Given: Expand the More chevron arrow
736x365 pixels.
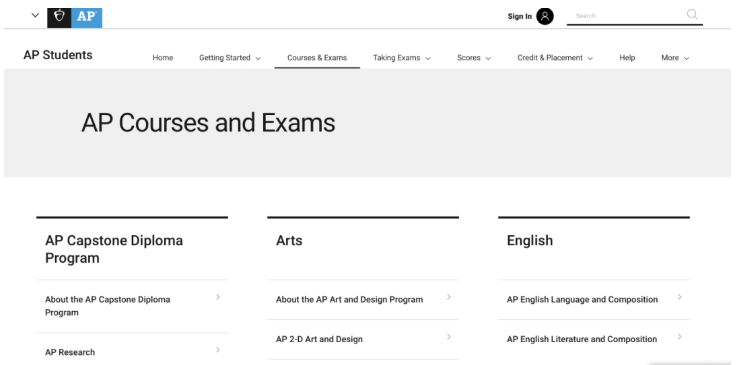Looking at the screenshot, I should pyautogui.click(x=686, y=59).
